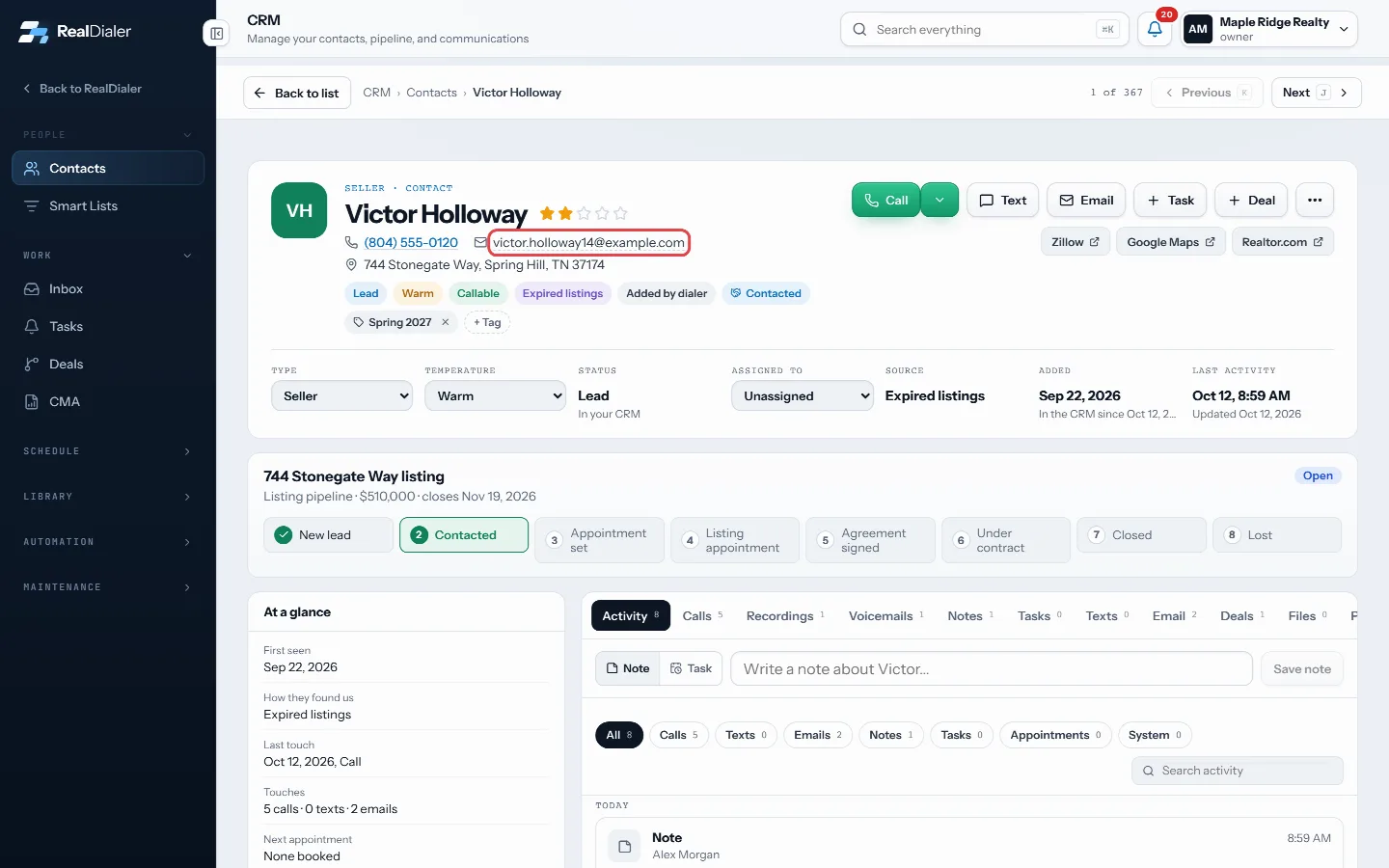Click the Search everything field
The image size is (1389, 868).
tap(985, 29)
